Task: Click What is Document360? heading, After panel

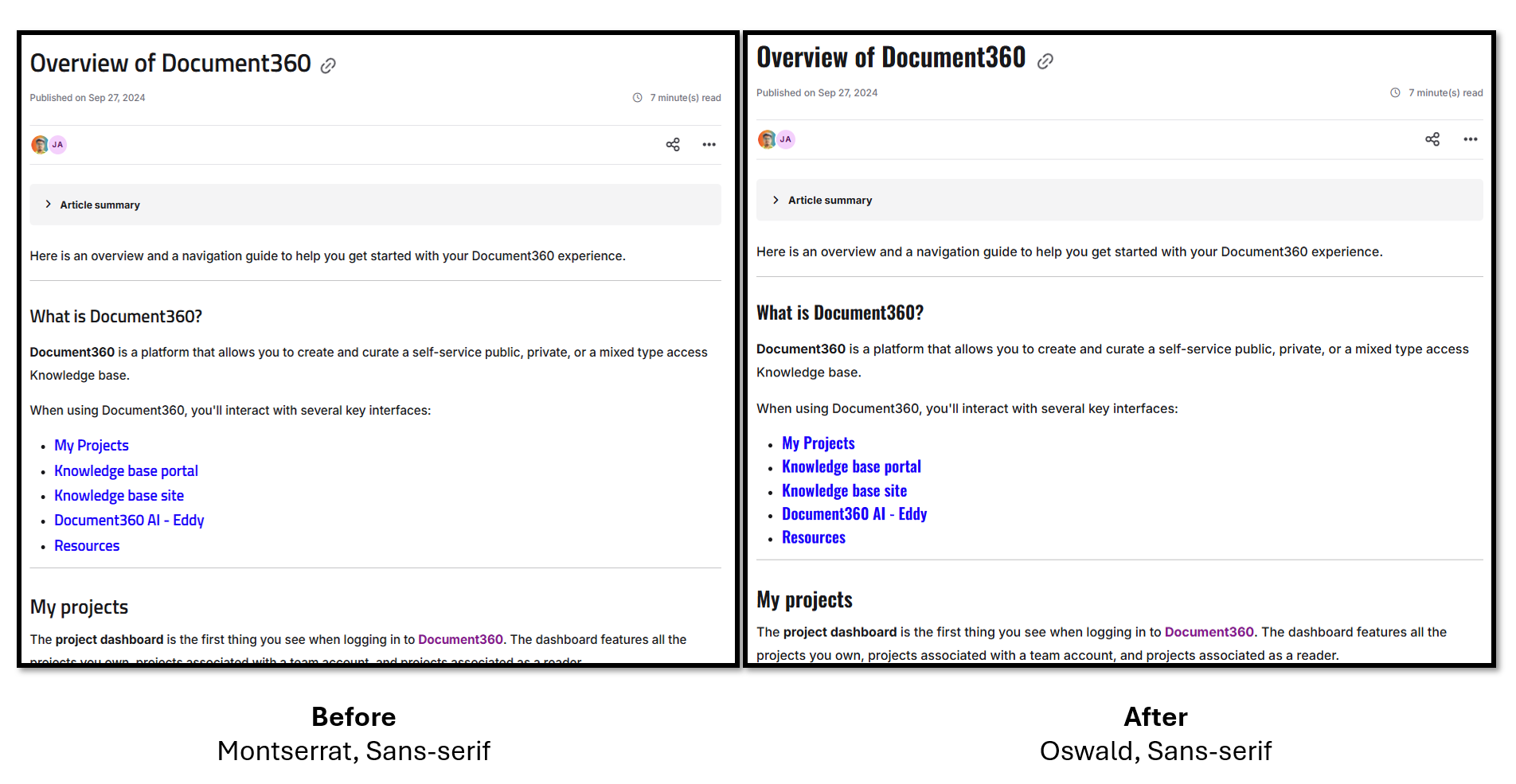Action: click(x=840, y=313)
